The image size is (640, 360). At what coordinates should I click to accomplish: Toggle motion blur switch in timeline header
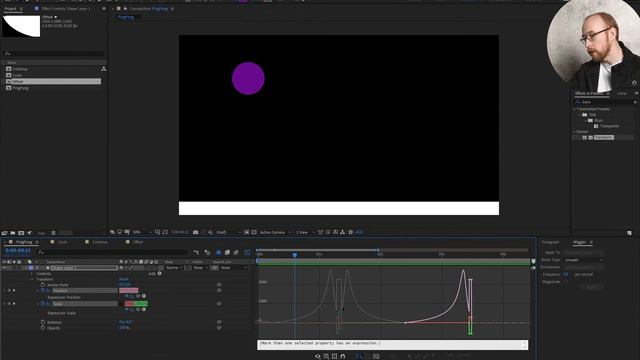point(236,252)
